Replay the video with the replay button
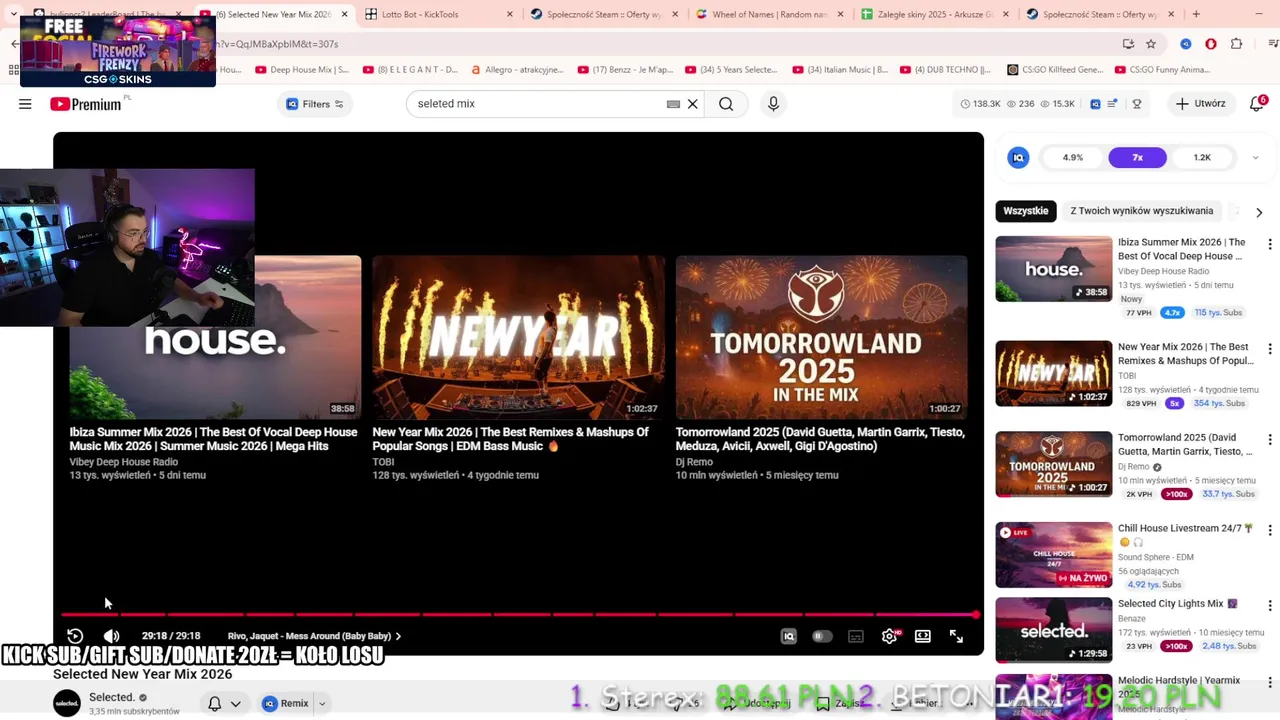 pyautogui.click(x=75, y=636)
